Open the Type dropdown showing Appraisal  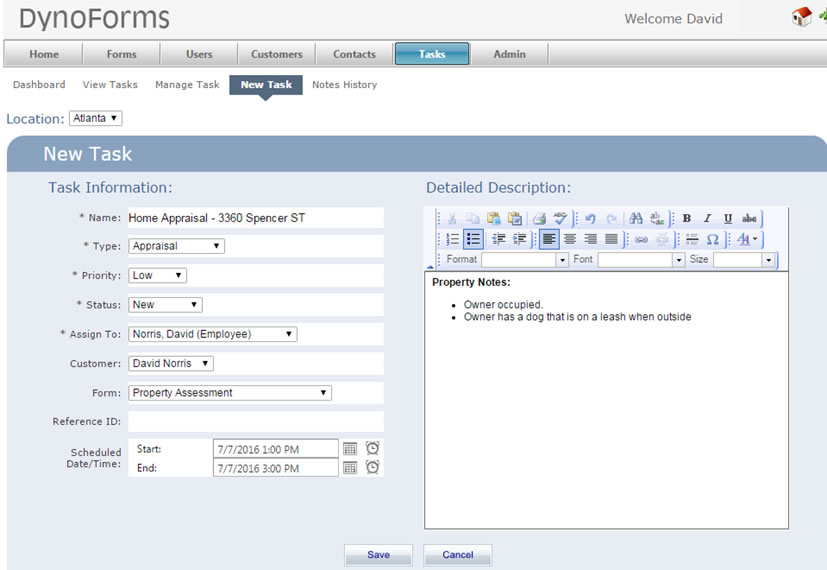(x=176, y=246)
